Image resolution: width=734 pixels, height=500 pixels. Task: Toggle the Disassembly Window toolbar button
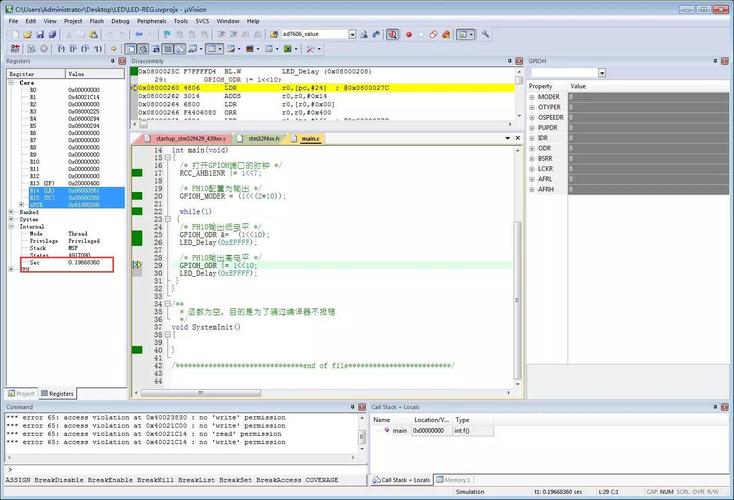143,49
